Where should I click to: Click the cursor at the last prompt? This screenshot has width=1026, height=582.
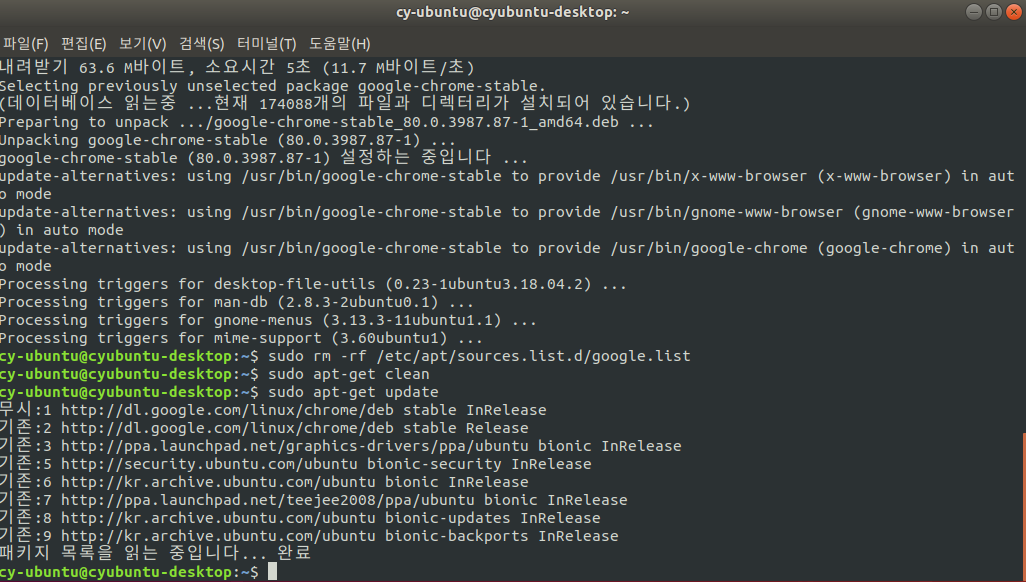pos(272,572)
